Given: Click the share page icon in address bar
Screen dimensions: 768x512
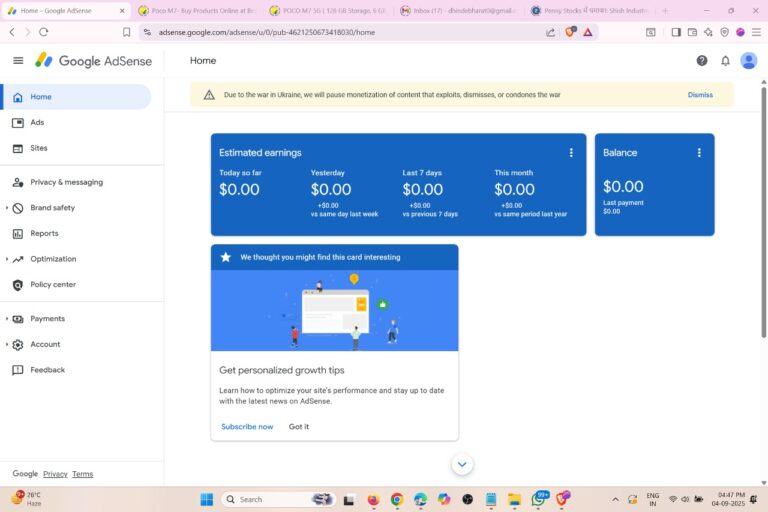Looking at the screenshot, I should (551, 32).
